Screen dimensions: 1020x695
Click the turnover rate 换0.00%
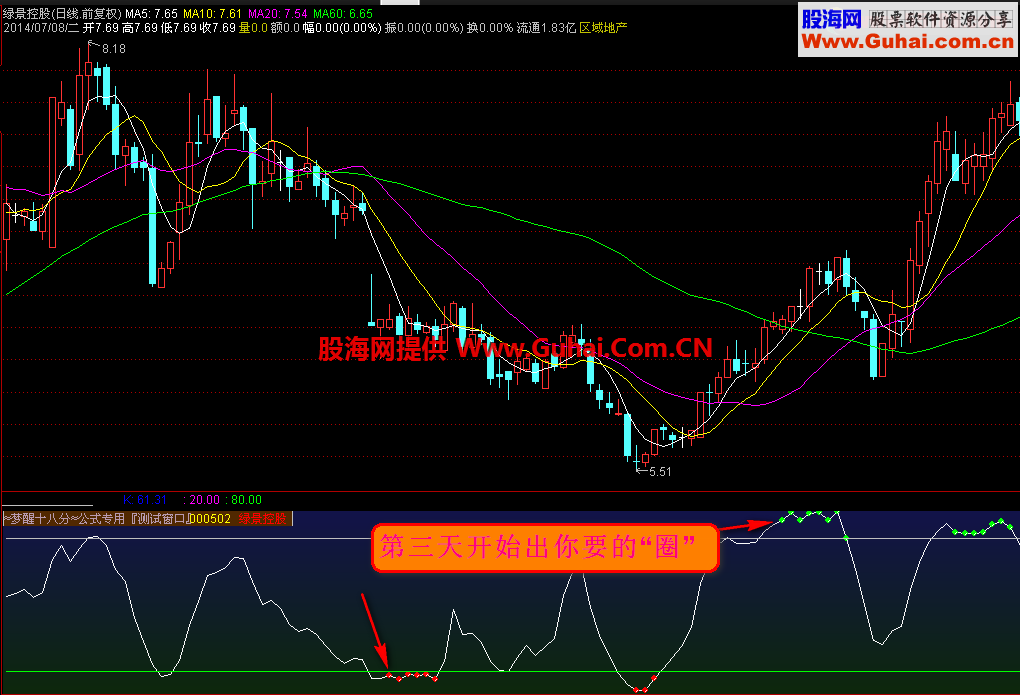(490, 28)
